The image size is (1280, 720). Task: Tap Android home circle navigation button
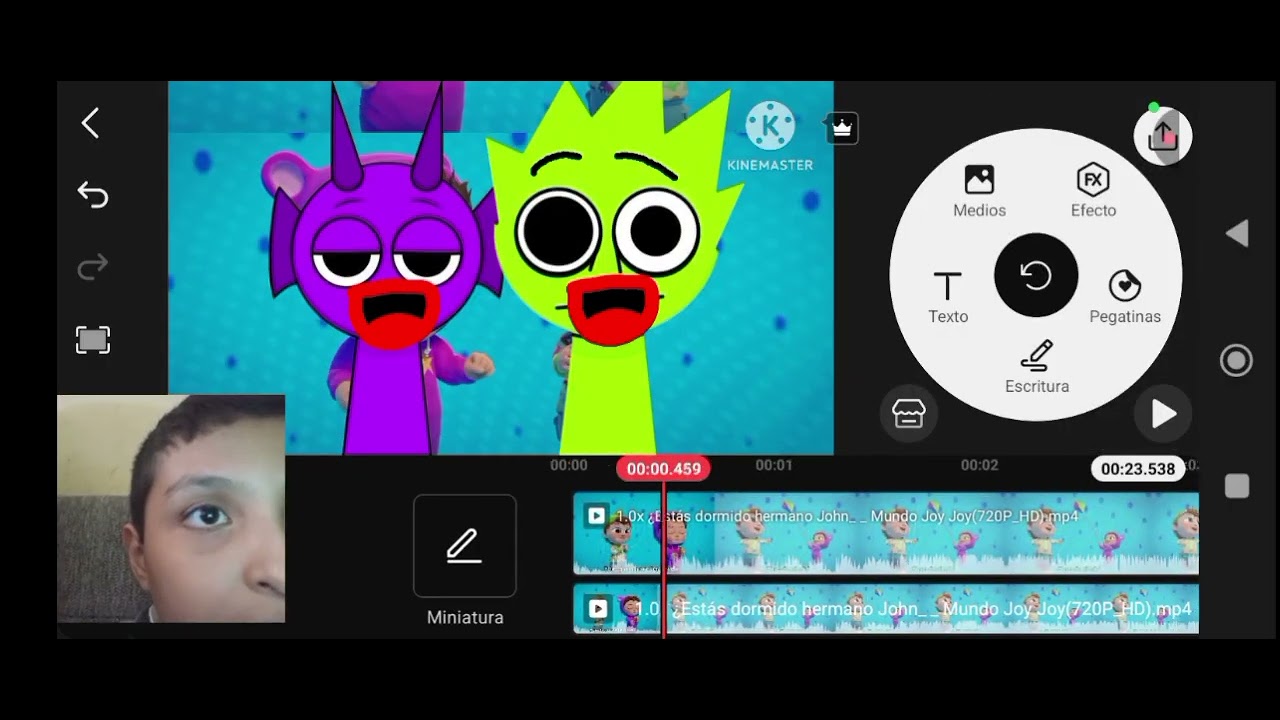pos(1237,361)
